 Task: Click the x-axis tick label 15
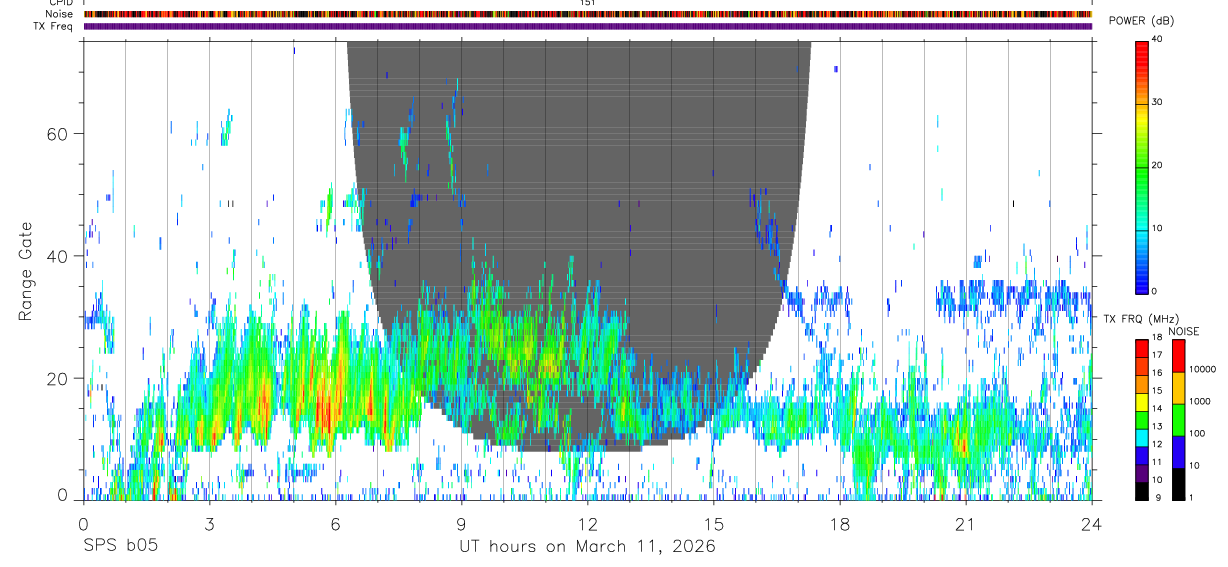tap(714, 524)
